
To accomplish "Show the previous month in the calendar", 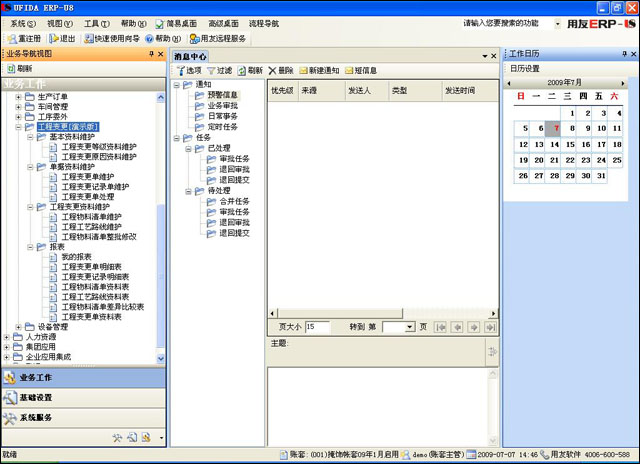I will [509, 83].
